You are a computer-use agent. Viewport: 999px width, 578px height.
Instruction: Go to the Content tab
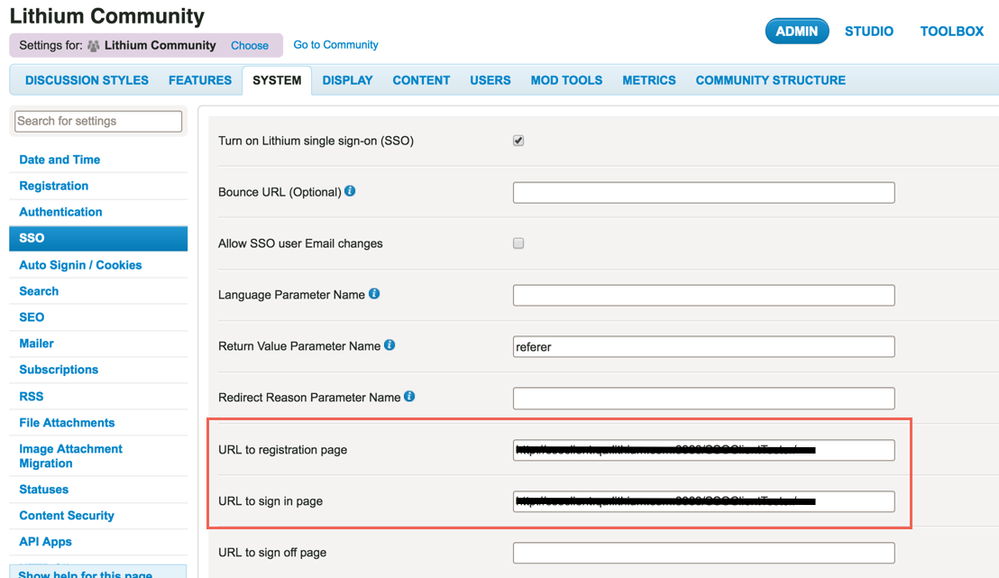coord(421,80)
